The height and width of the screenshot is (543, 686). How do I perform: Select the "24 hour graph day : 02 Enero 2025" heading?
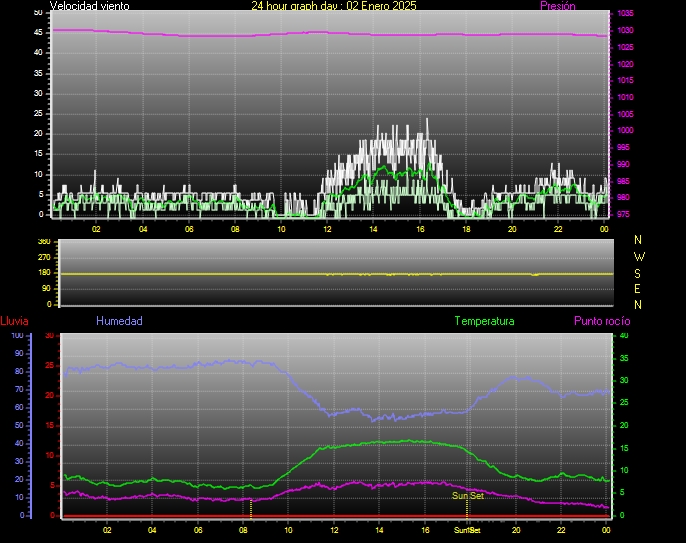[x=334, y=6]
